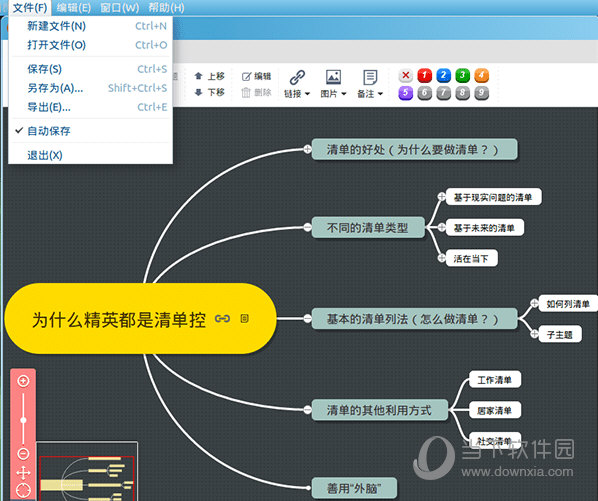This screenshot has width=598, height=501.
Task: Click priority 8 gray marker icon
Action: [x=463, y=93]
